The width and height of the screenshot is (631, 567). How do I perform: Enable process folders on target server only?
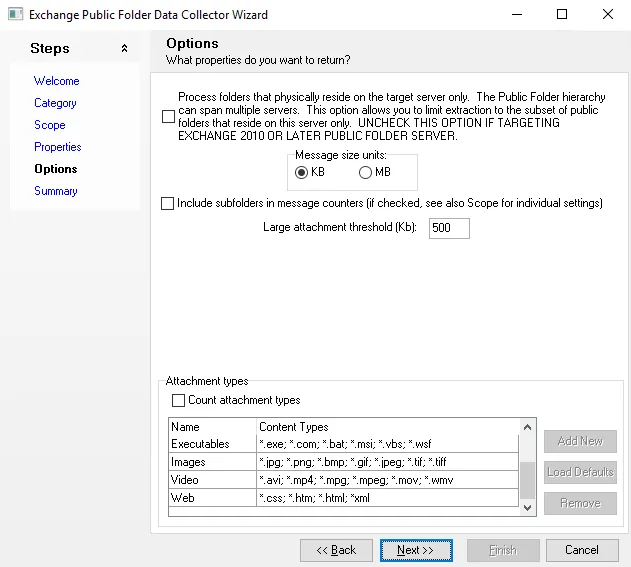coord(168,116)
